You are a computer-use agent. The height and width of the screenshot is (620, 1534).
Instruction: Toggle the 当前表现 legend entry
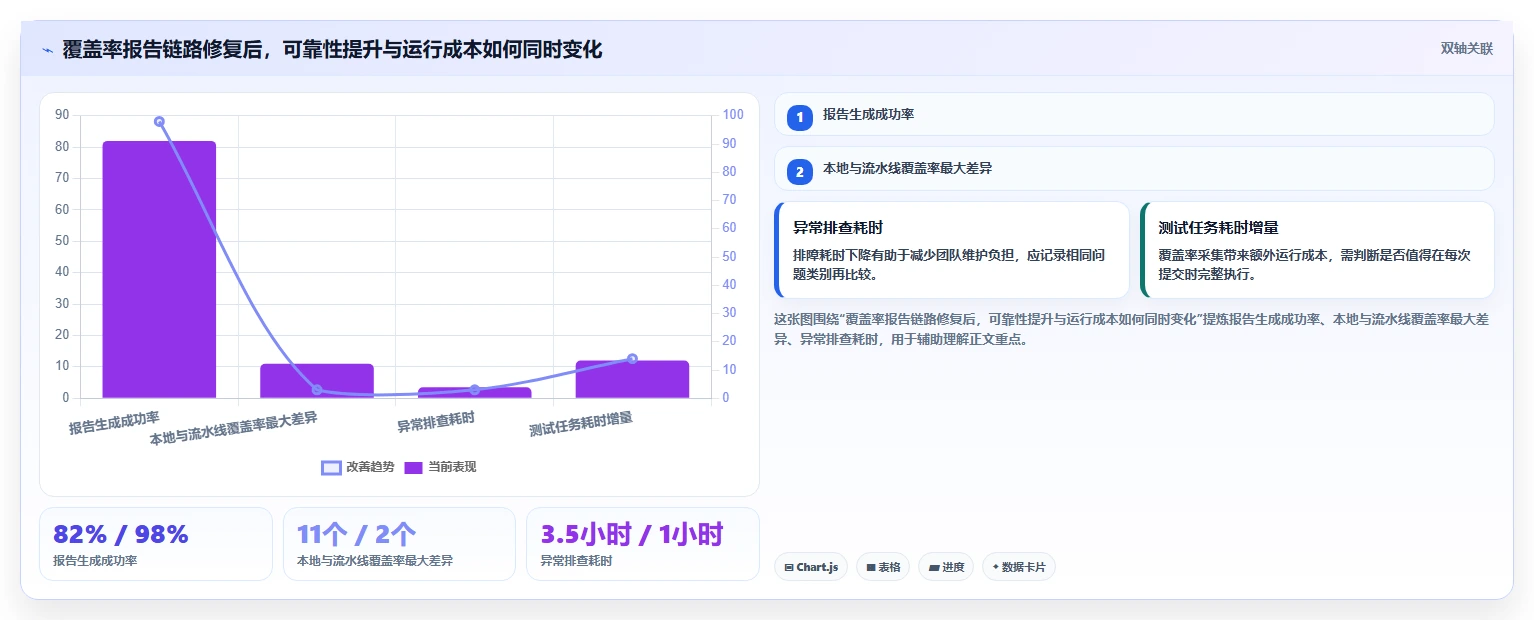440,467
